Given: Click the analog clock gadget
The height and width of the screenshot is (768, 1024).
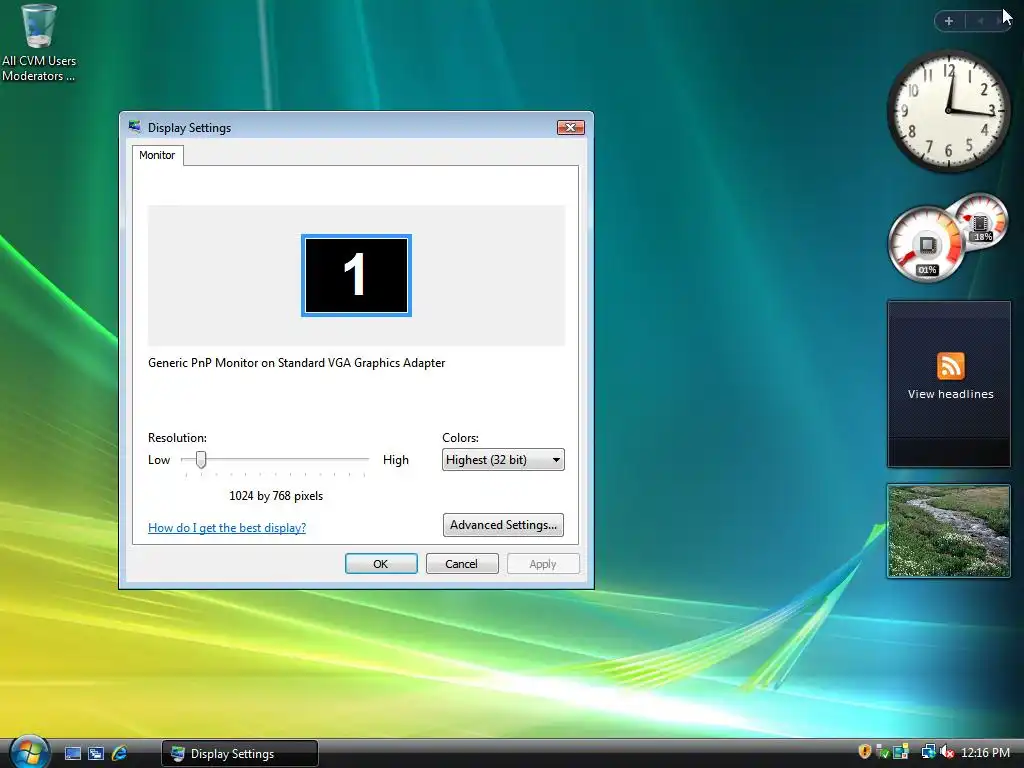Looking at the screenshot, I should tap(949, 111).
